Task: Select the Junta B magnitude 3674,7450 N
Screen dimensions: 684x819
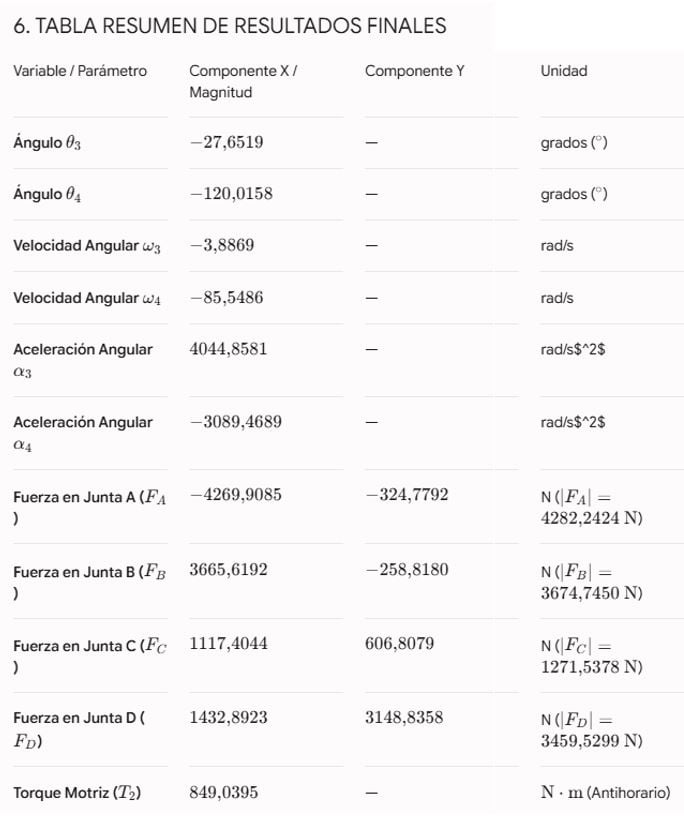Action: (591, 593)
